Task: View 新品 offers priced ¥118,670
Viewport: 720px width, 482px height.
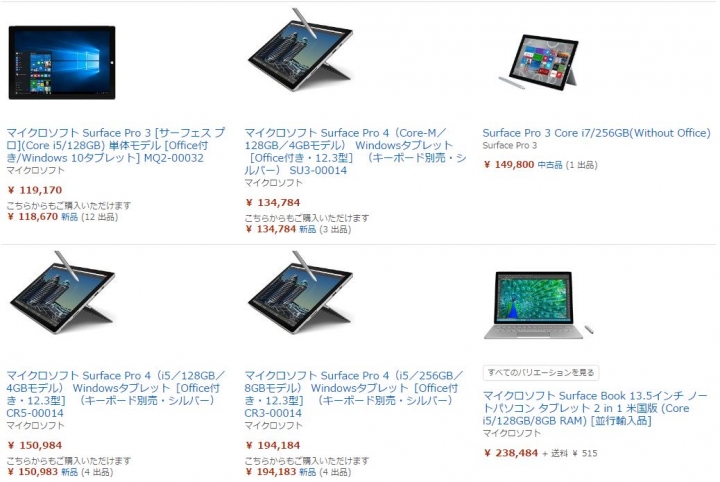Action: click(70, 217)
